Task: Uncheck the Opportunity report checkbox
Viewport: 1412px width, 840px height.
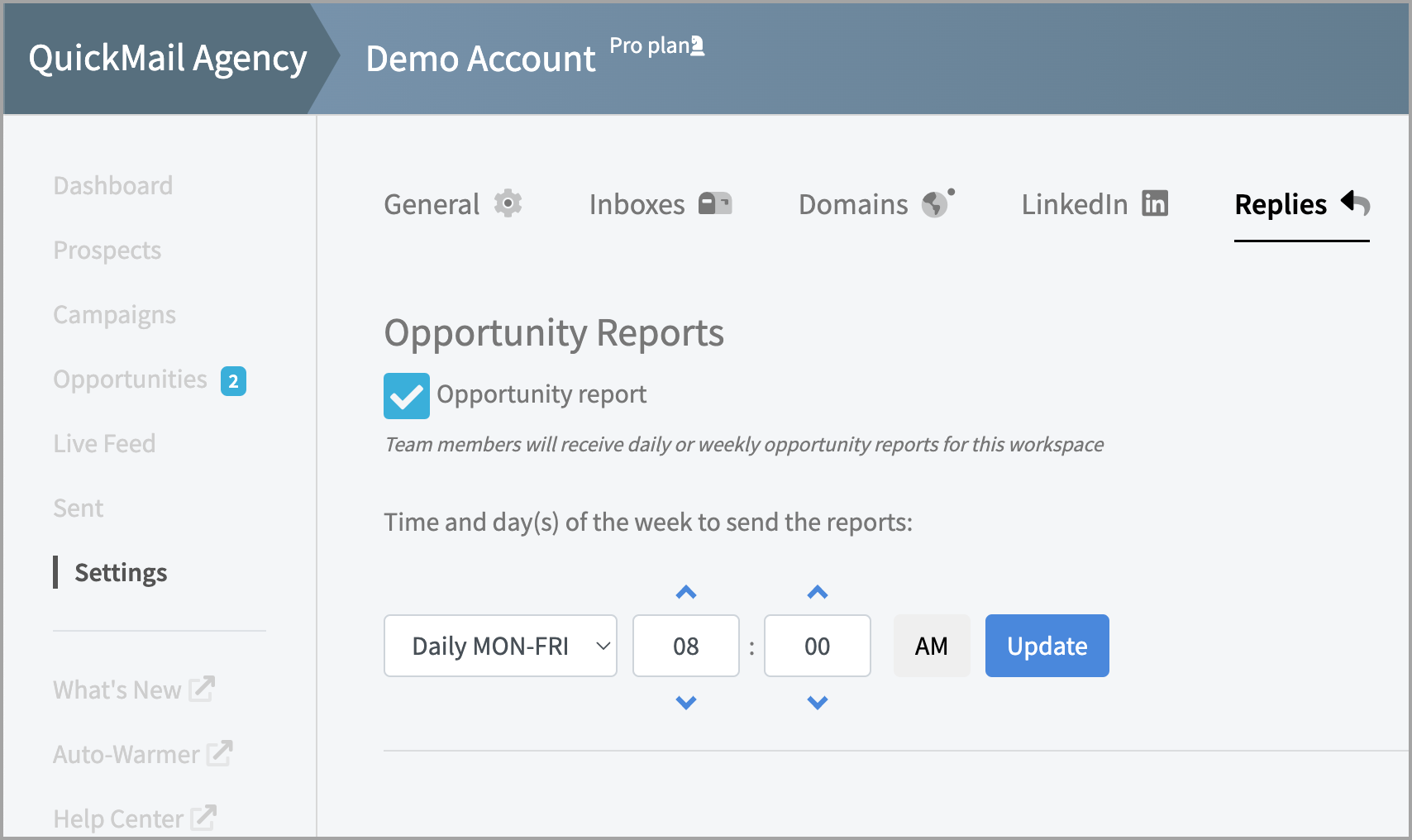Action: point(407,396)
